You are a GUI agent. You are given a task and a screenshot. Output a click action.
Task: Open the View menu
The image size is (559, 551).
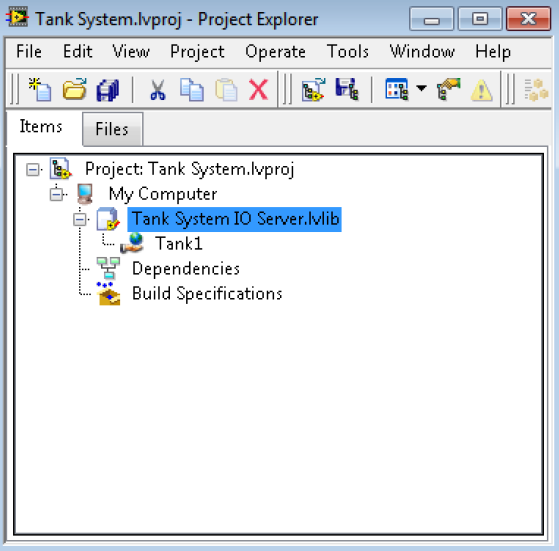[131, 52]
